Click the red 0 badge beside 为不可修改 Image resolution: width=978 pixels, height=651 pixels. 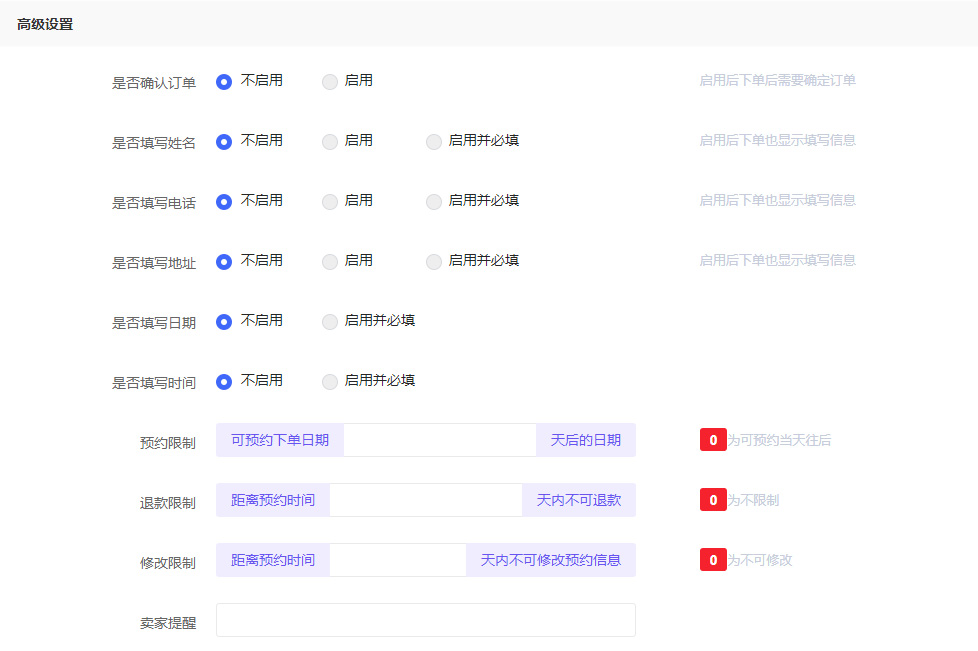tap(713, 560)
